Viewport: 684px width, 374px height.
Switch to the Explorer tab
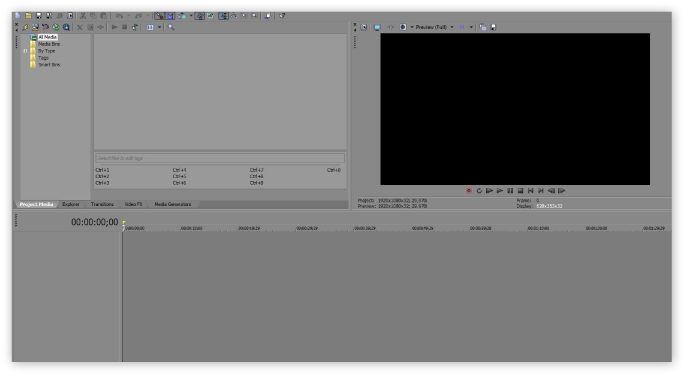[x=71, y=204]
